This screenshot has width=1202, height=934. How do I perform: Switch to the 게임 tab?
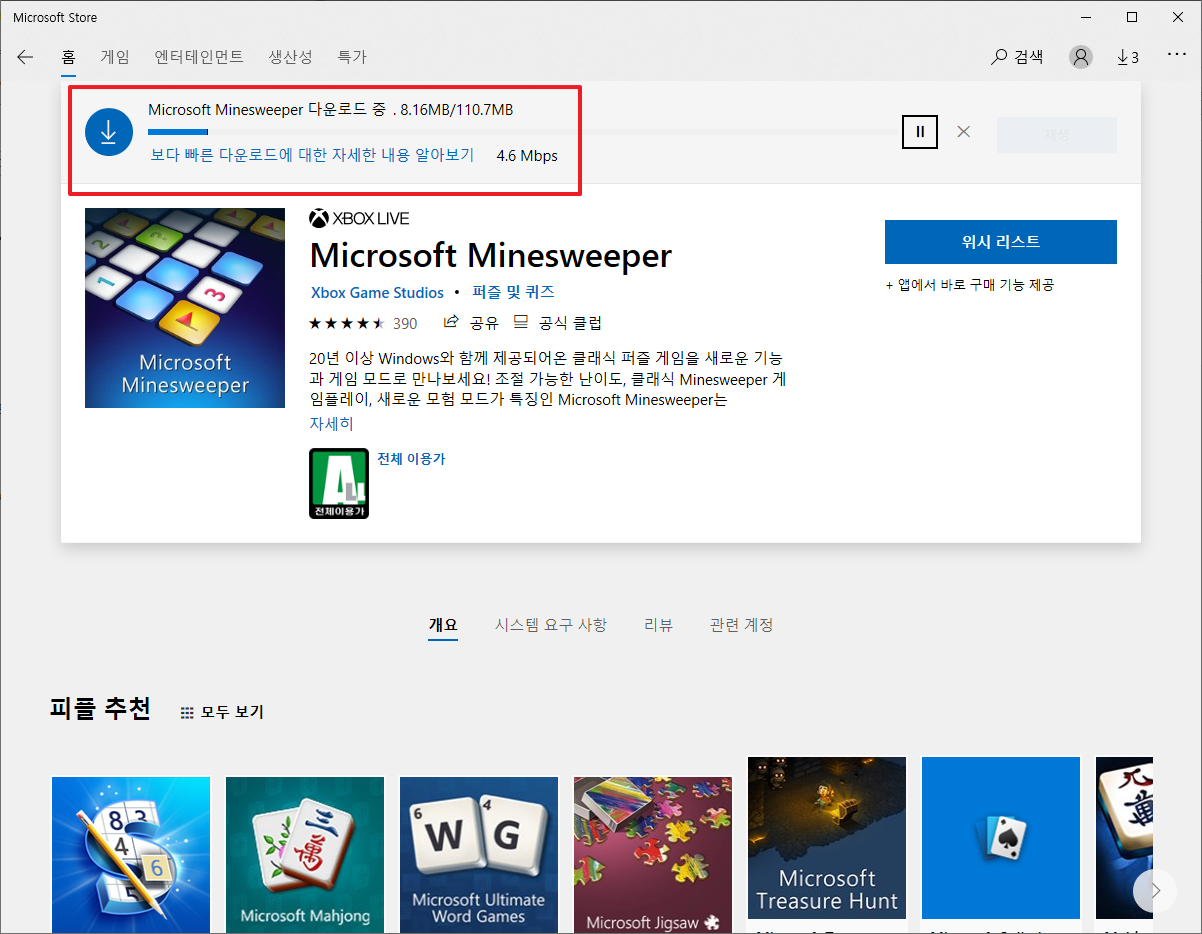[x=115, y=57]
